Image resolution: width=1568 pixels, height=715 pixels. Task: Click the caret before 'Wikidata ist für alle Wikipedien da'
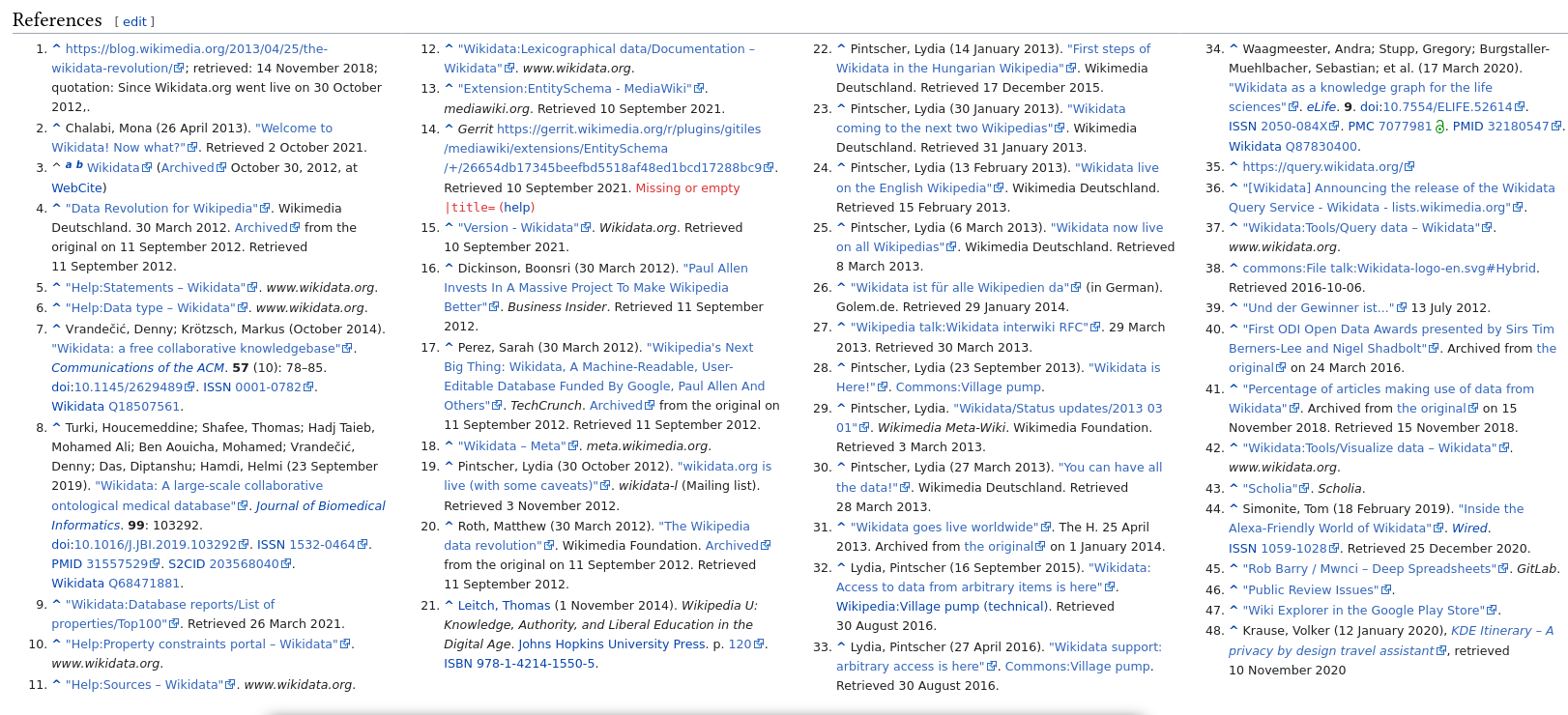coord(841,287)
